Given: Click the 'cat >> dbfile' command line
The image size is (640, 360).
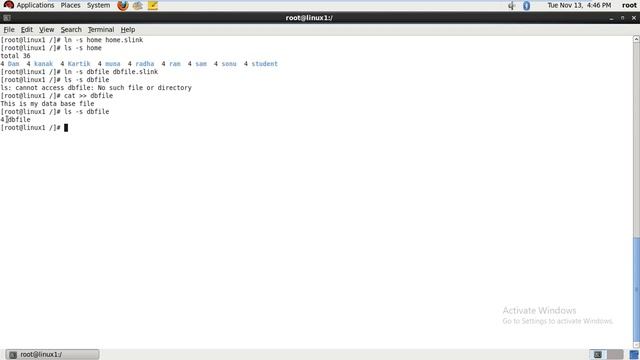Looking at the screenshot, I should pos(89,96).
